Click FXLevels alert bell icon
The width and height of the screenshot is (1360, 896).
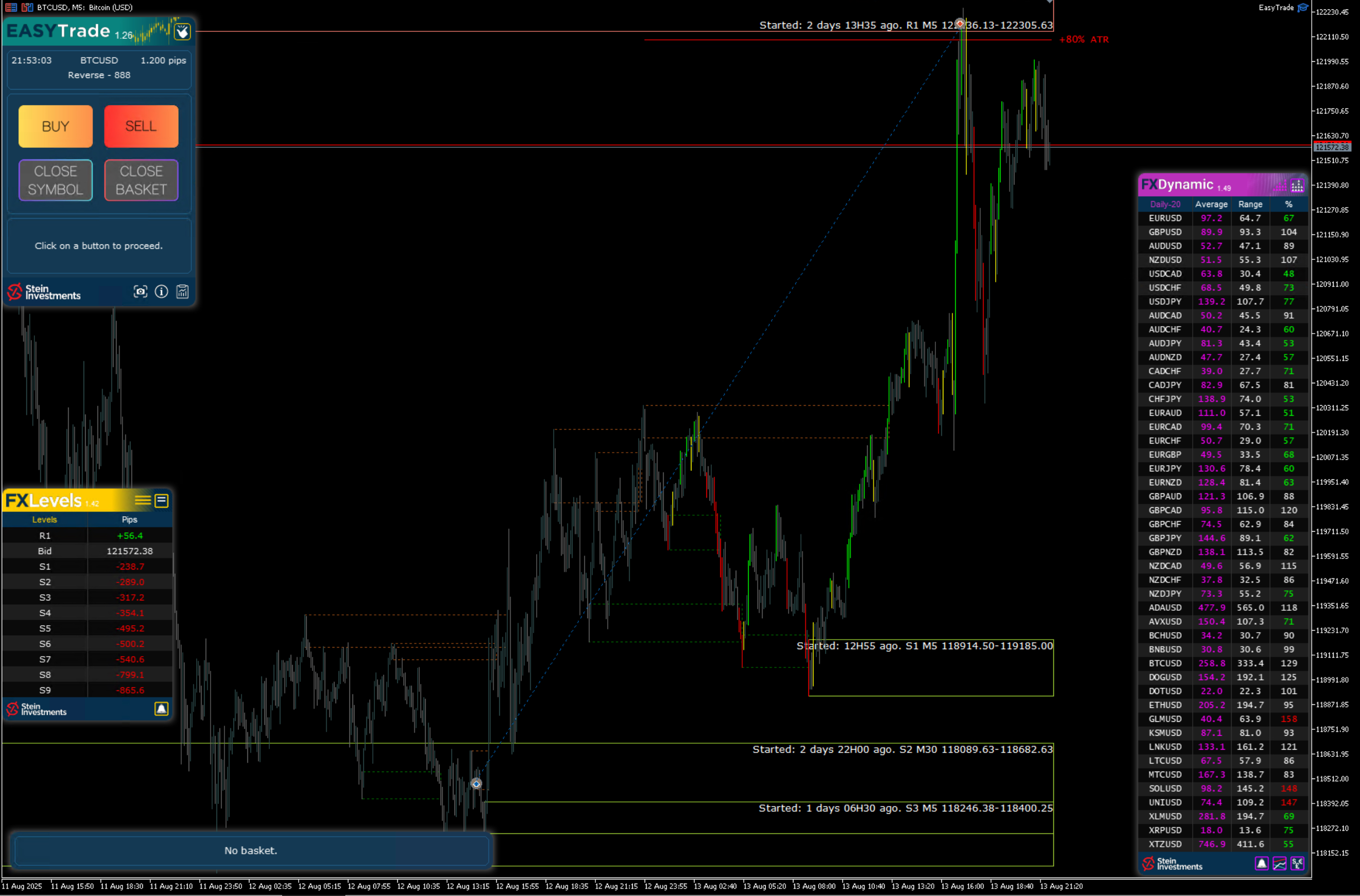click(161, 708)
